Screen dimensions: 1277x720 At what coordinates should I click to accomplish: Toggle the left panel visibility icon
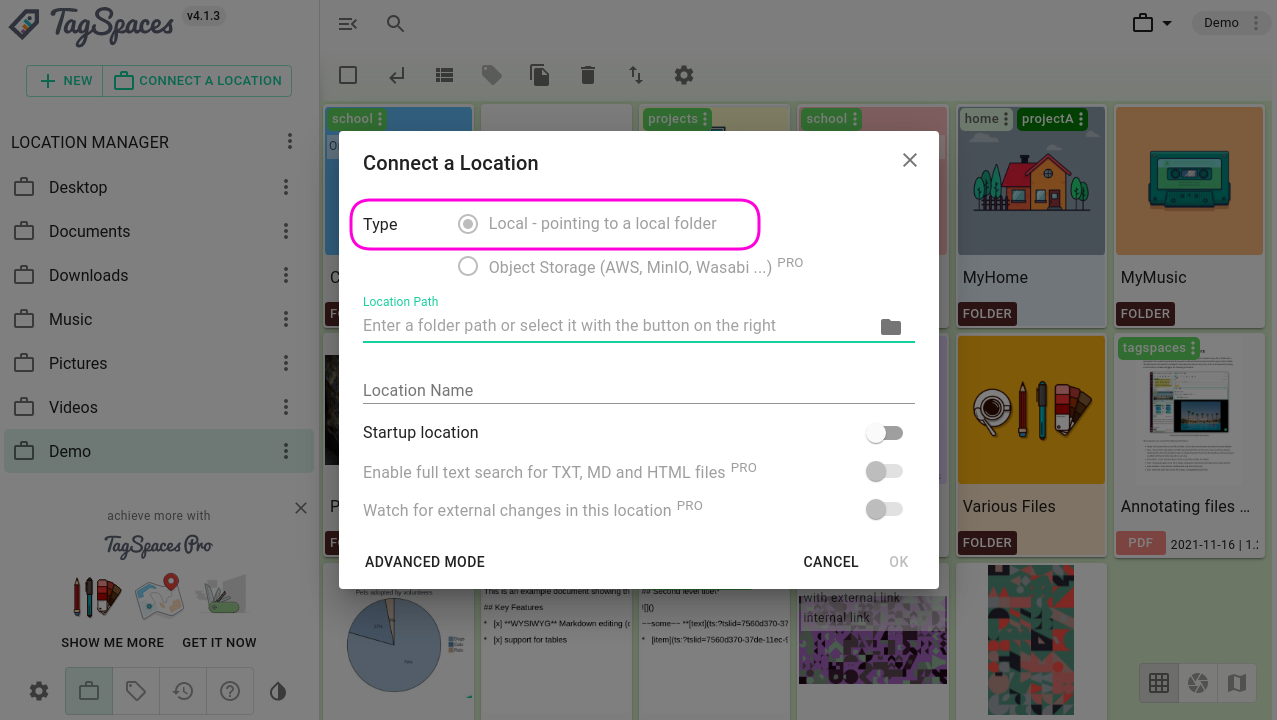click(x=348, y=24)
